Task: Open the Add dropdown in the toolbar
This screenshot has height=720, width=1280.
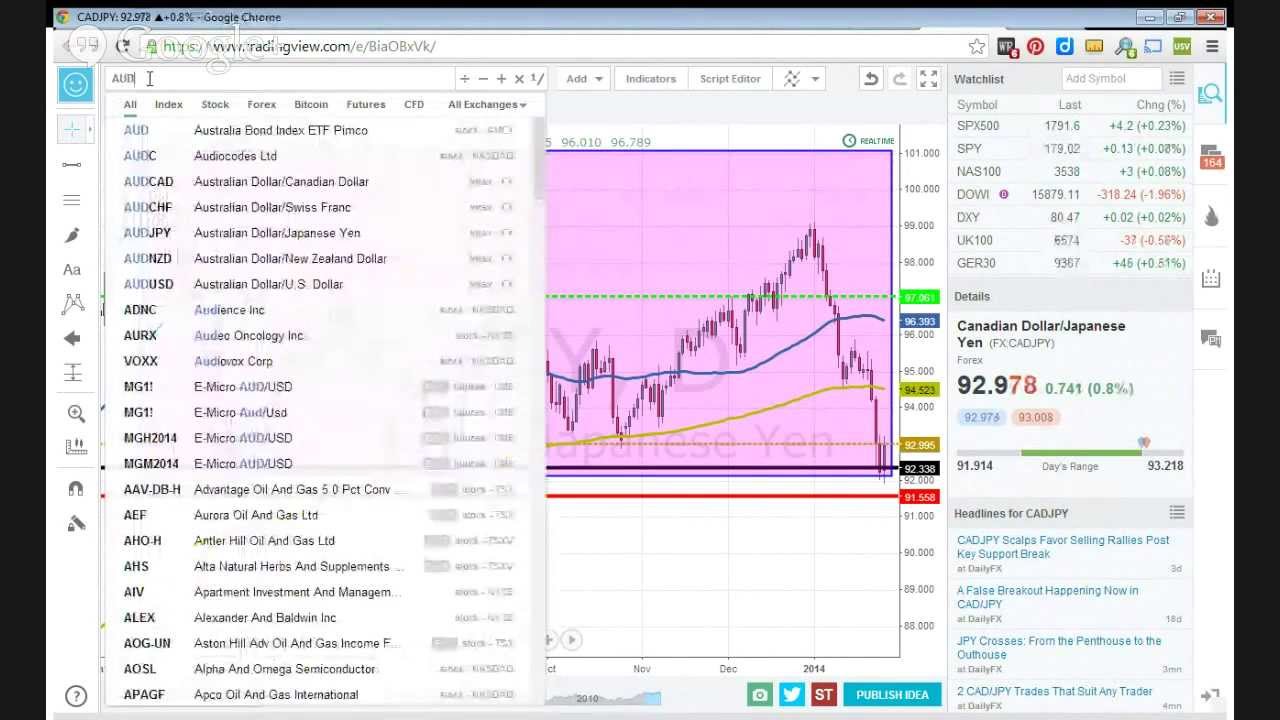Action: (x=585, y=79)
